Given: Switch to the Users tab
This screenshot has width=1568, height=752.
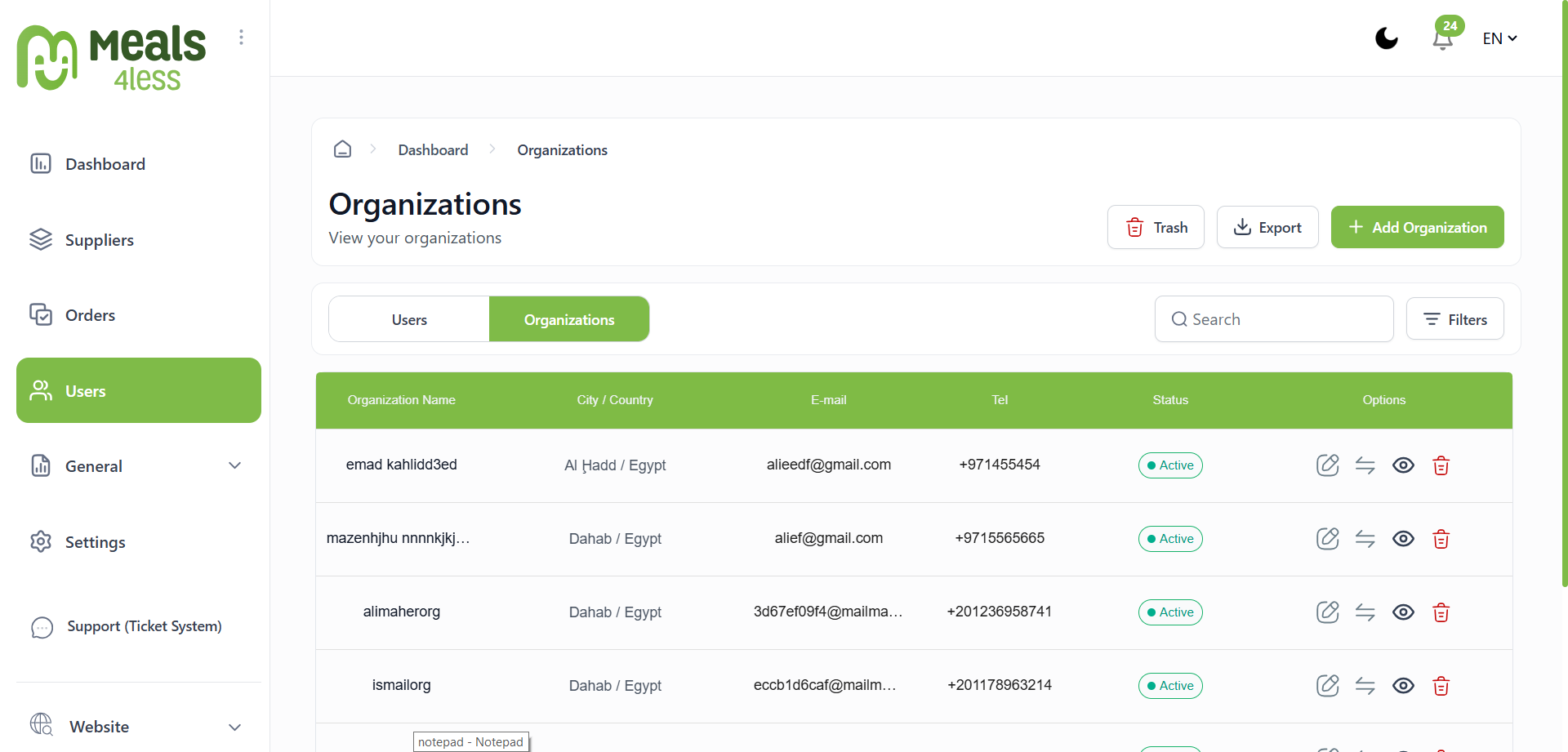Looking at the screenshot, I should click(x=409, y=319).
